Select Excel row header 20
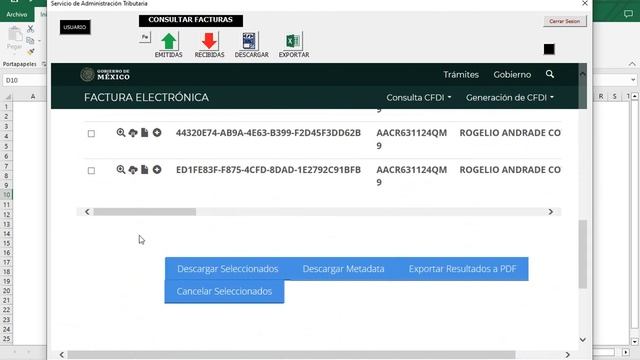 tap(7, 291)
